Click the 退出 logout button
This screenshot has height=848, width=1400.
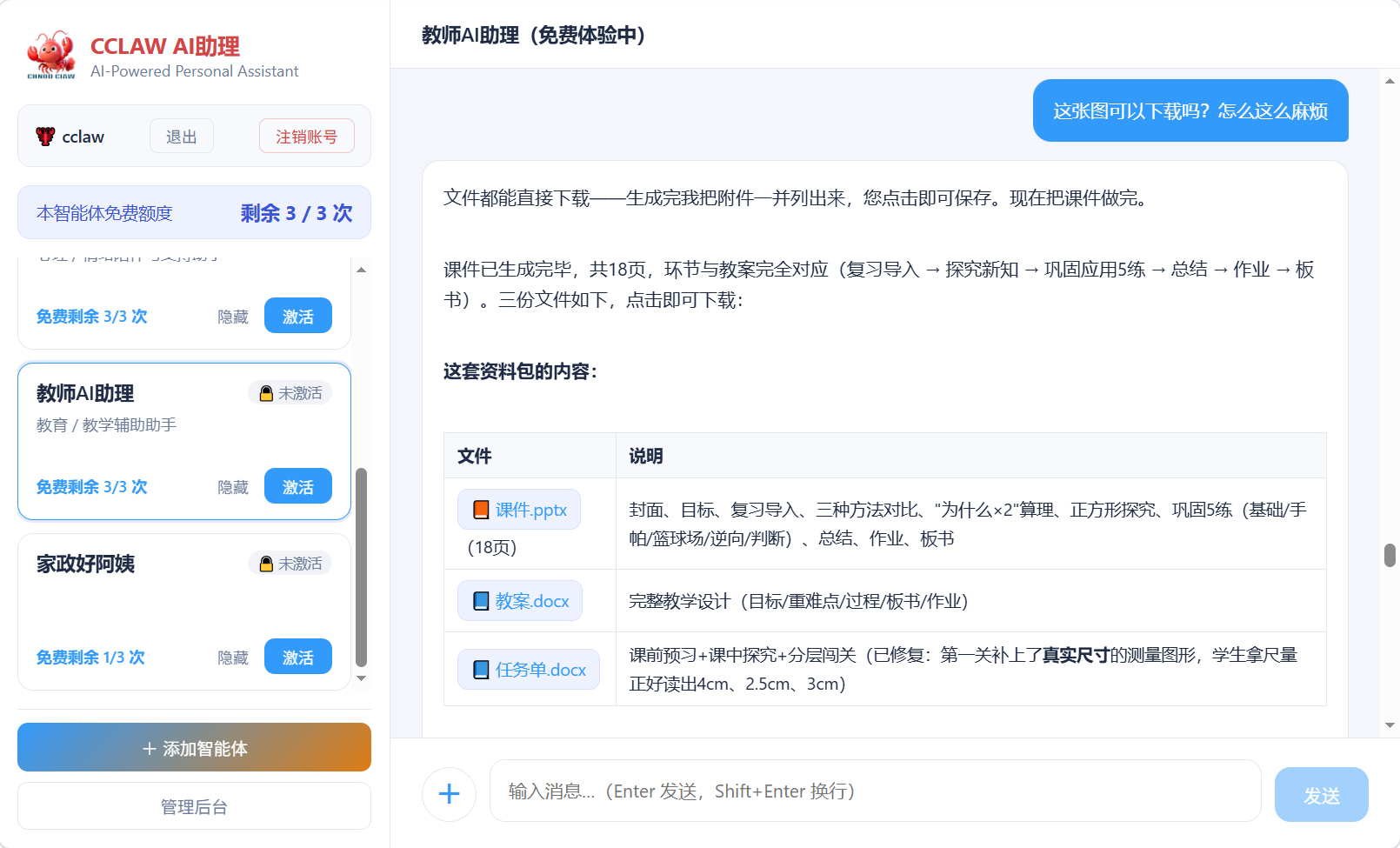[x=182, y=137]
